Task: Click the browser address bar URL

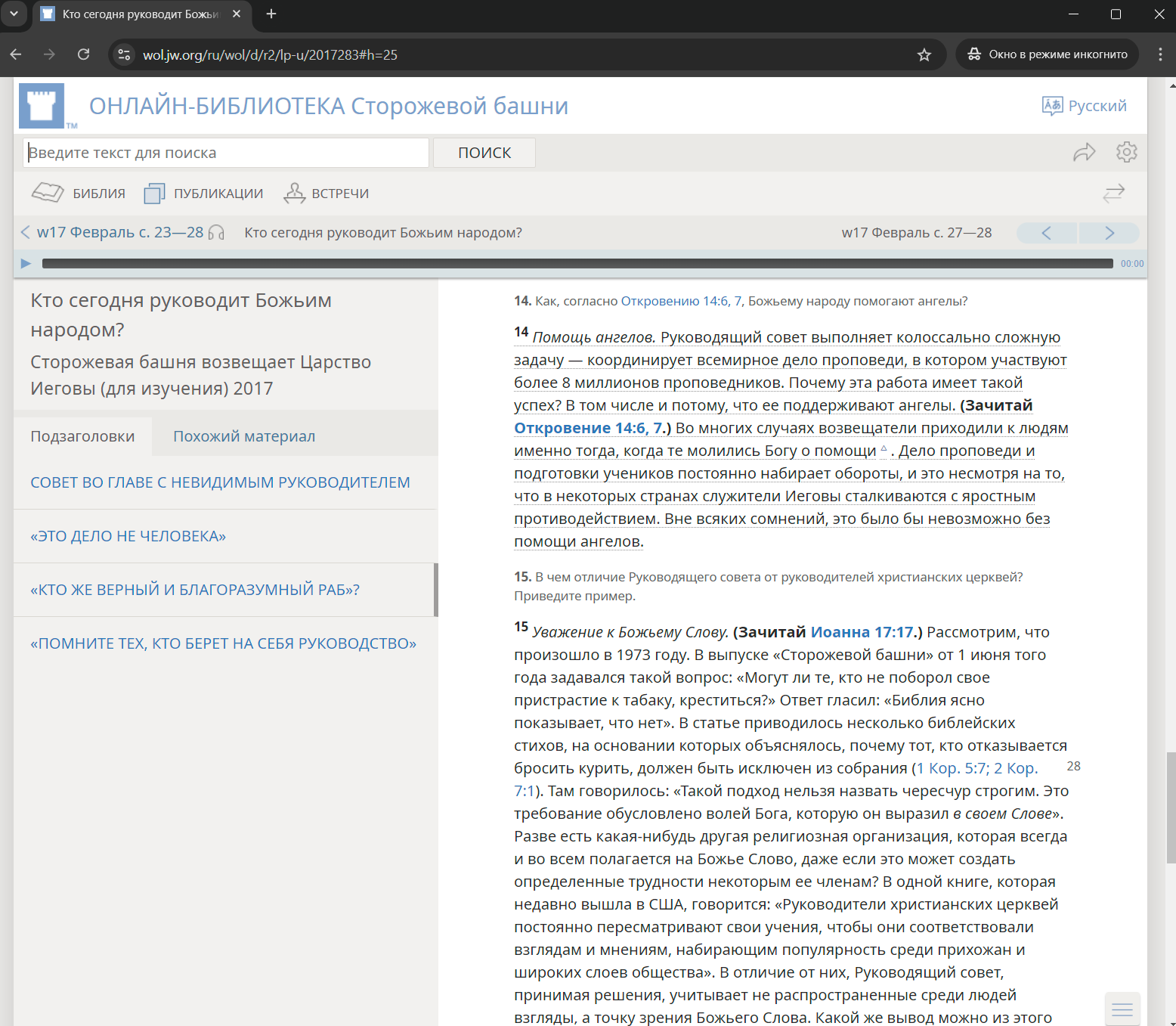Action: (x=270, y=54)
